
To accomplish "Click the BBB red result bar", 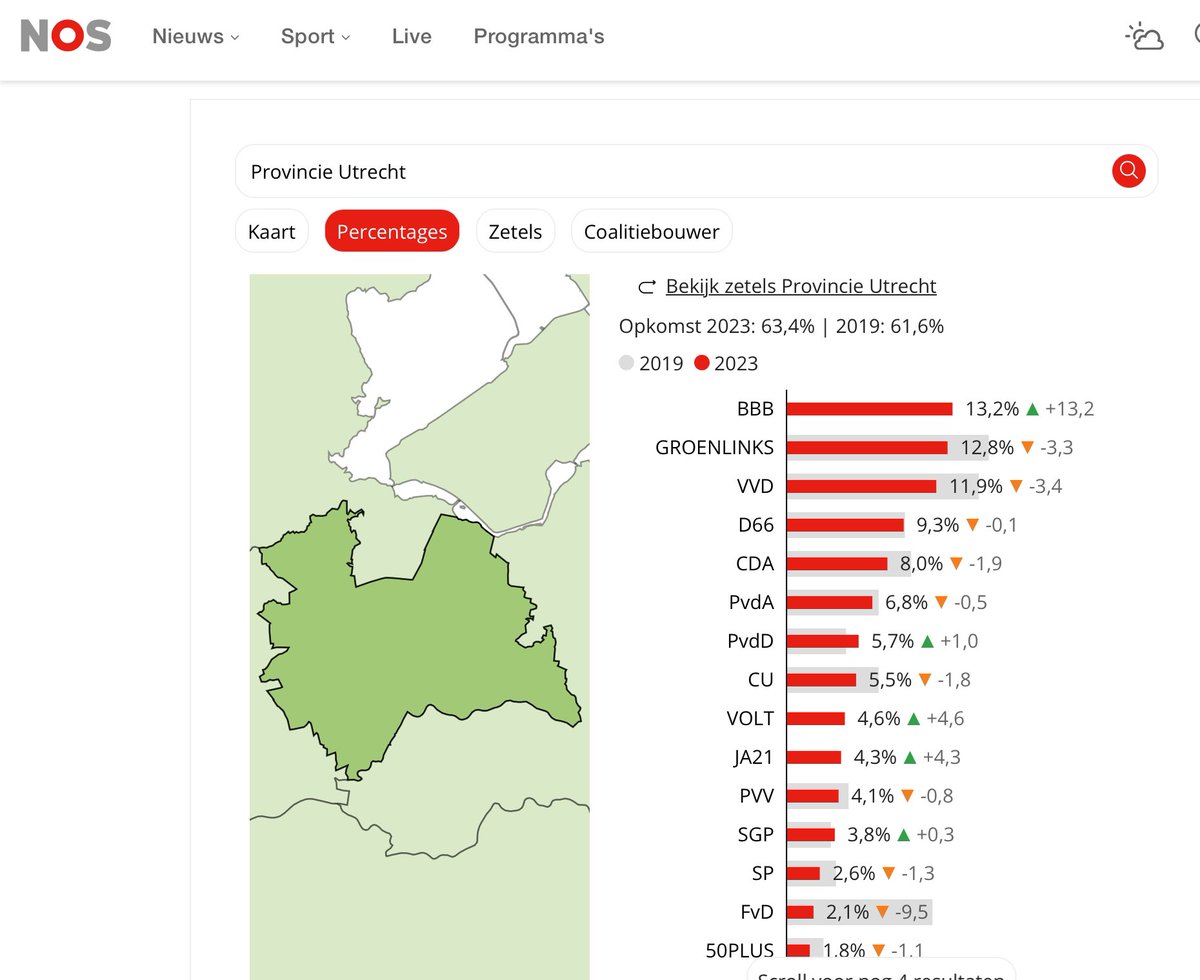I will 870,409.
